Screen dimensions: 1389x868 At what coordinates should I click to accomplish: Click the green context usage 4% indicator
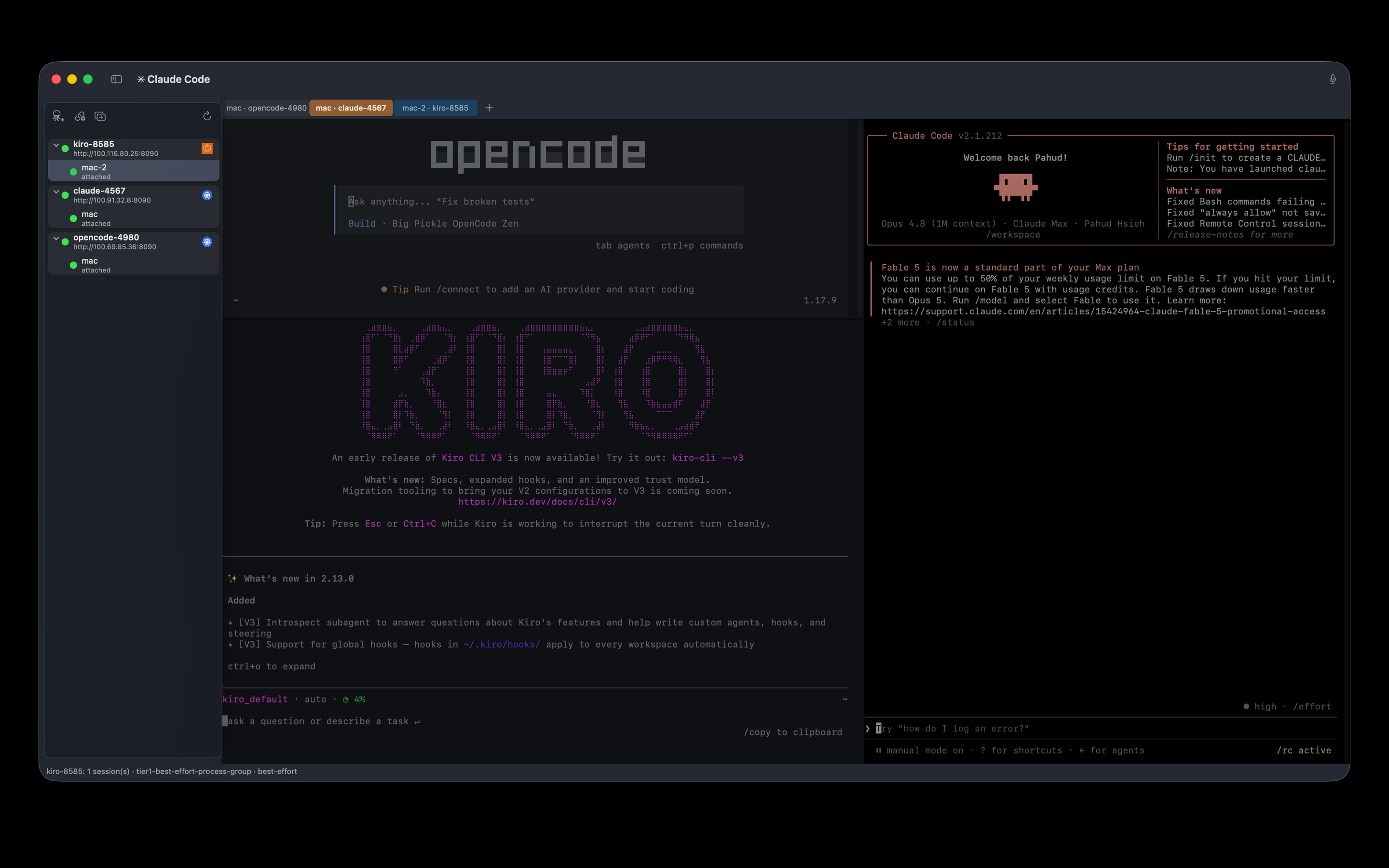pyautogui.click(x=354, y=699)
